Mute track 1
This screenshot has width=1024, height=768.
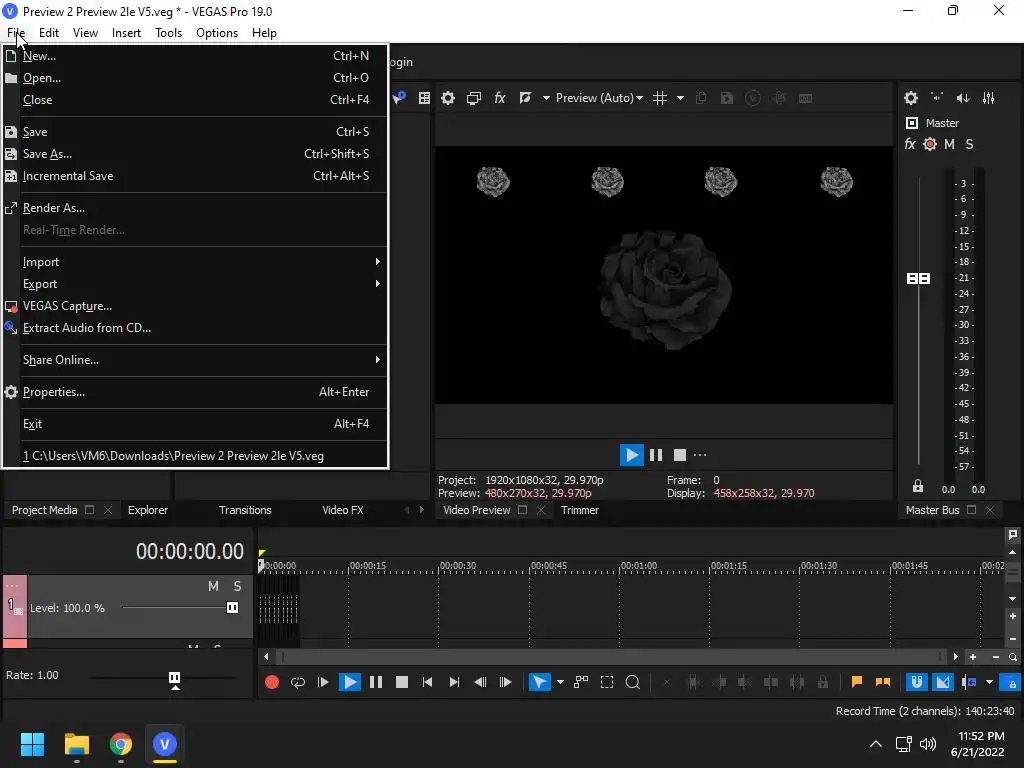(213, 586)
